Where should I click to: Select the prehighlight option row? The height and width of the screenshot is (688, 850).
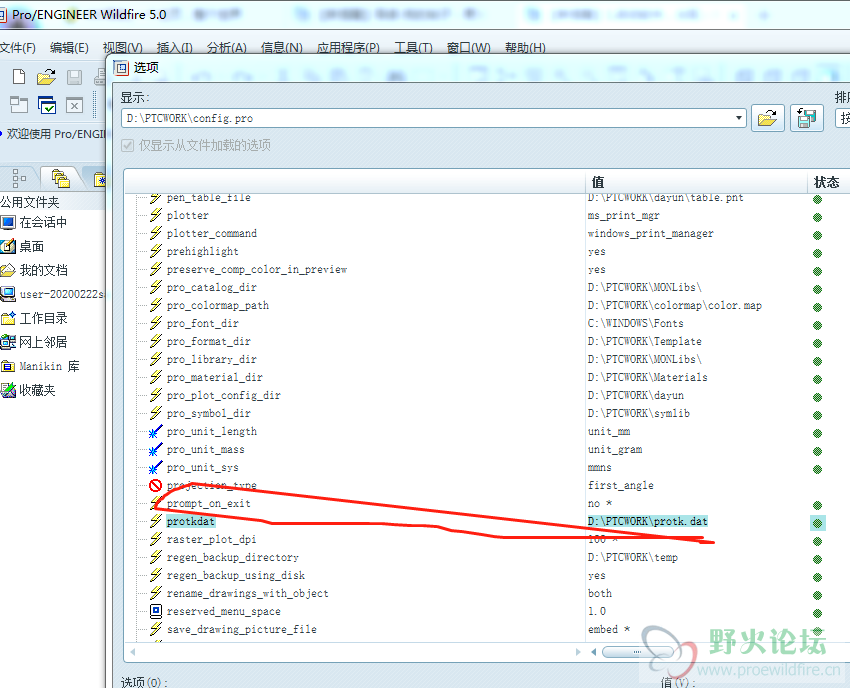point(202,251)
